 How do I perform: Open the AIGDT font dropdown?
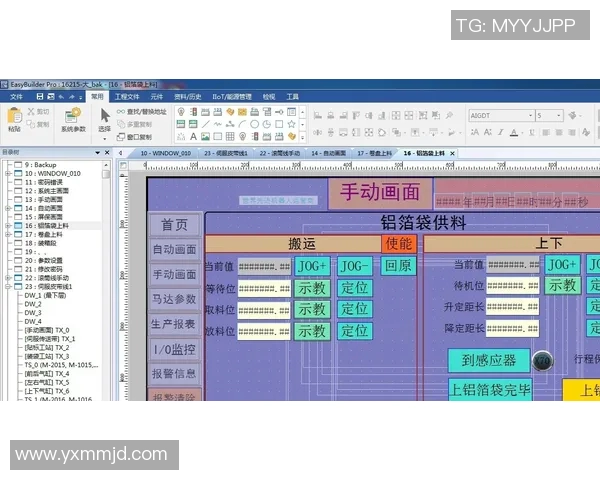point(531,116)
